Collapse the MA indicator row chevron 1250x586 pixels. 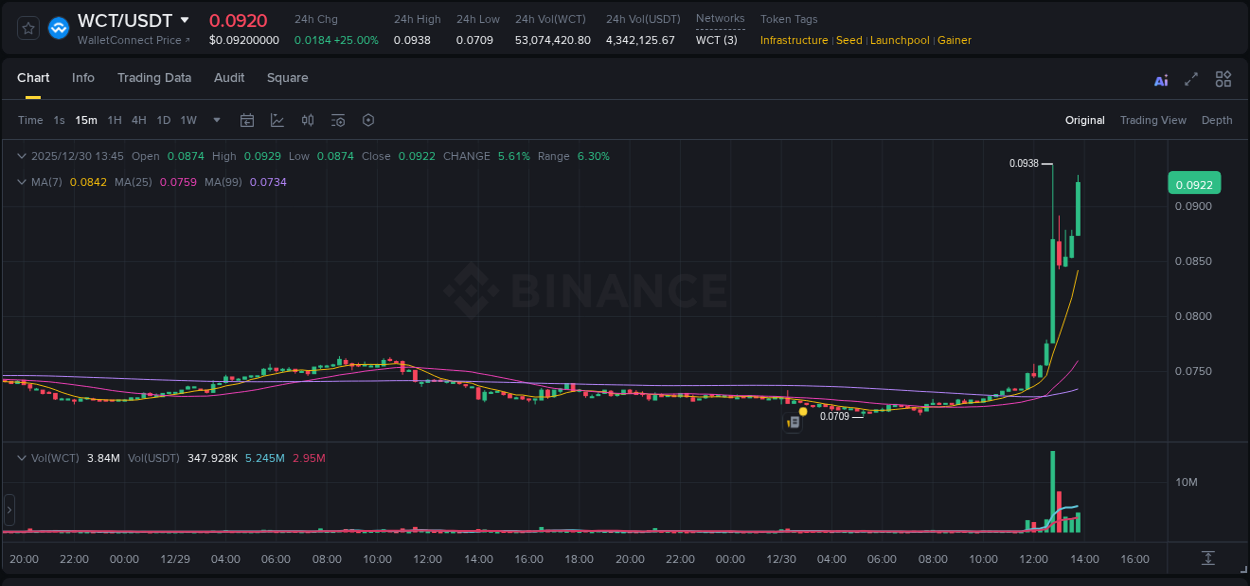(21, 182)
